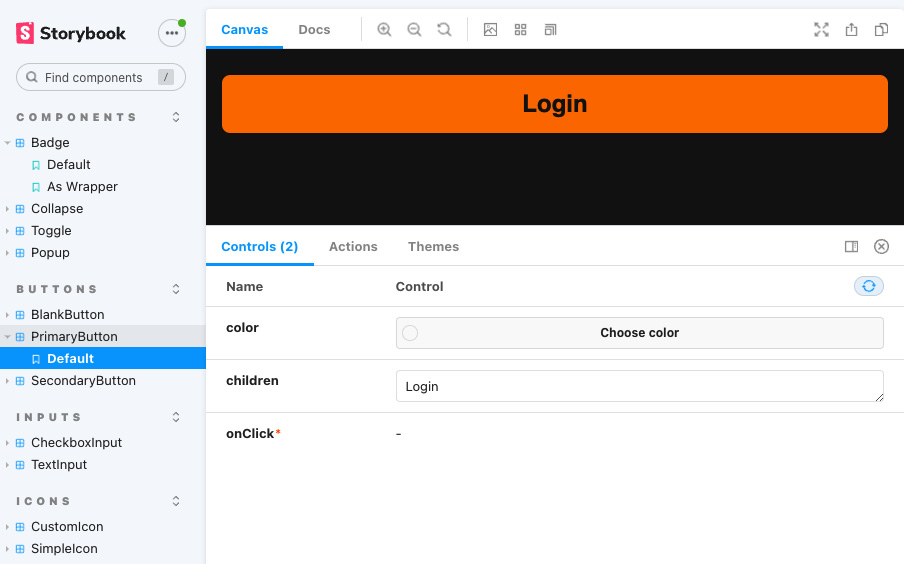This screenshot has width=904, height=564.
Task: Click the color swatch circle
Action: click(x=410, y=333)
